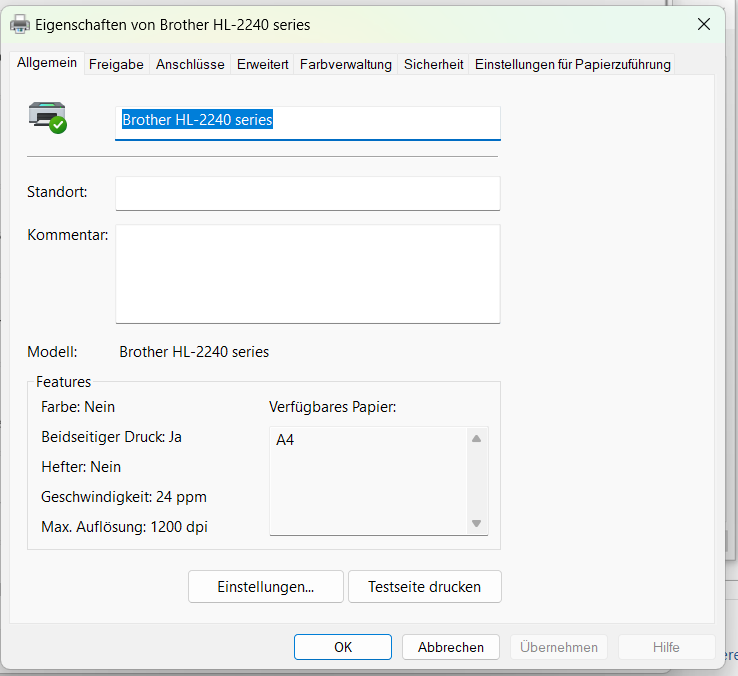Screen dimensions: 738x676
Task: Open the Freigabe tab
Action: click(116, 64)
